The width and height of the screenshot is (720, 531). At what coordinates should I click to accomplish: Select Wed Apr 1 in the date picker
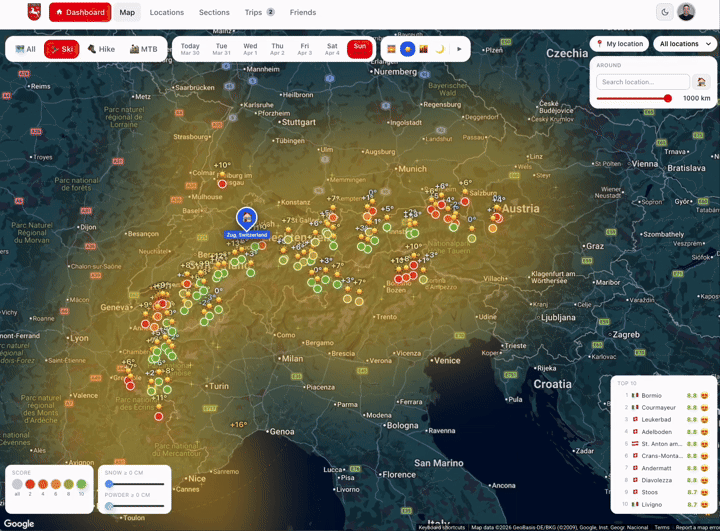pos(250,49)
